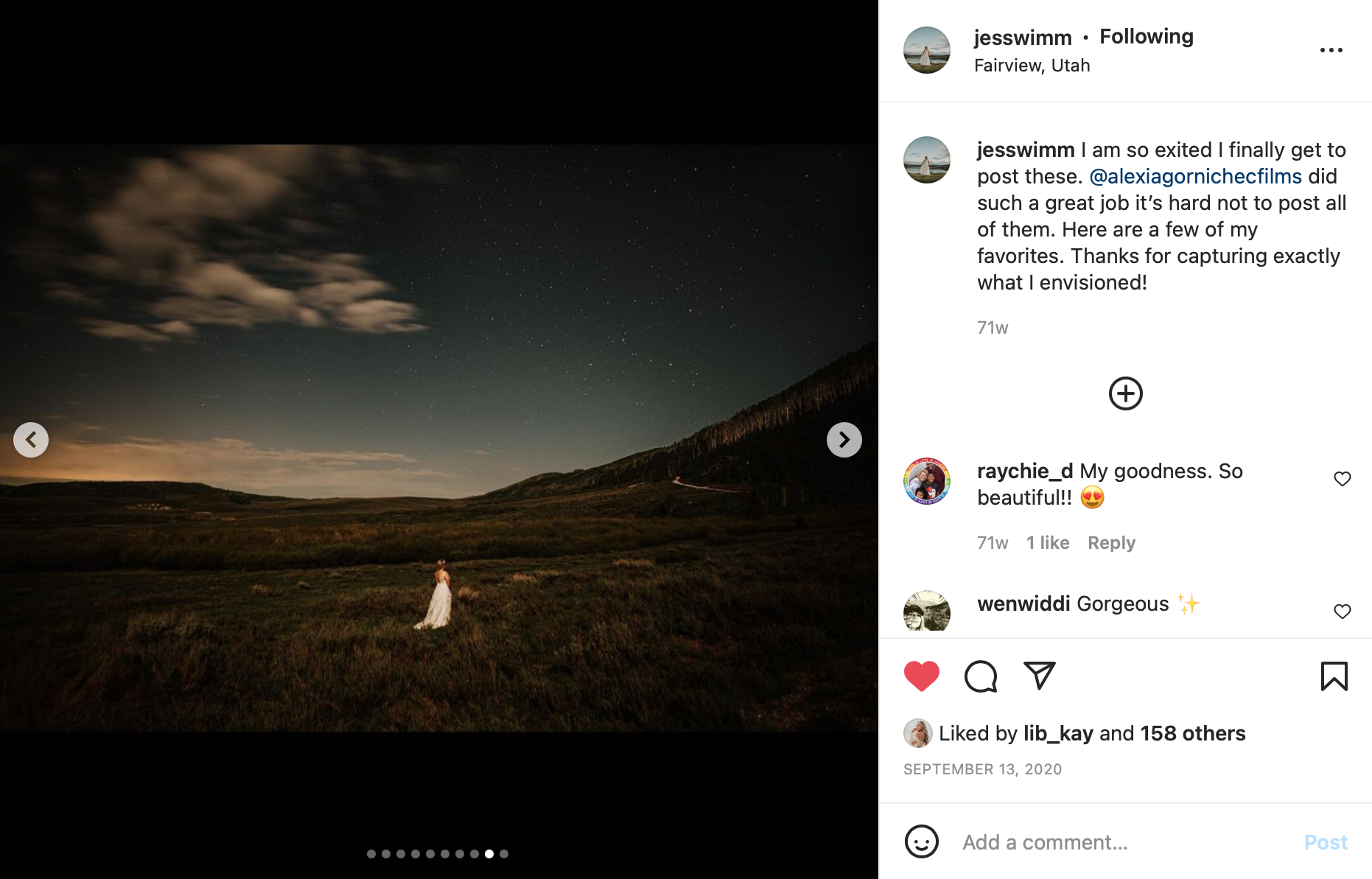Go to the previous photo with the left arrow

click(x=31, y=440)
